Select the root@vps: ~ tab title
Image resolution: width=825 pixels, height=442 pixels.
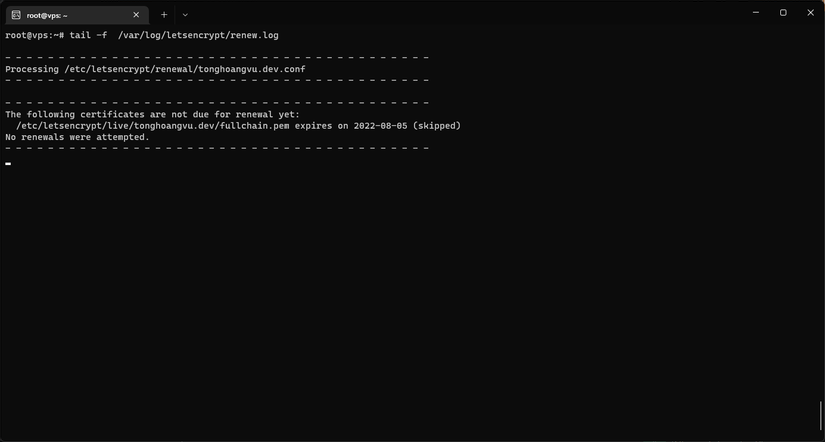coord(47,15)
